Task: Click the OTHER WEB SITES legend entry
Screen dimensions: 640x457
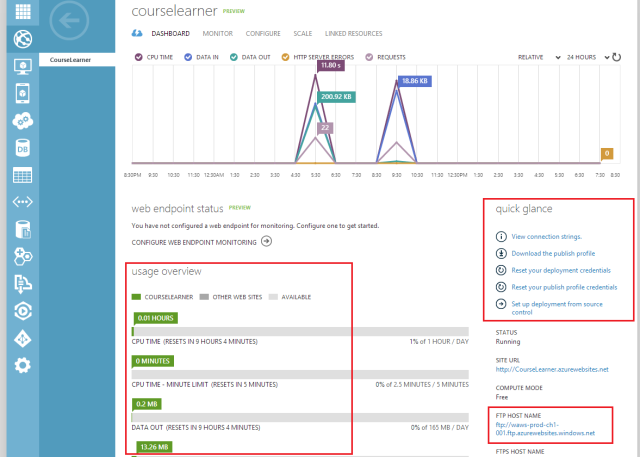Action: pos(231,297)
